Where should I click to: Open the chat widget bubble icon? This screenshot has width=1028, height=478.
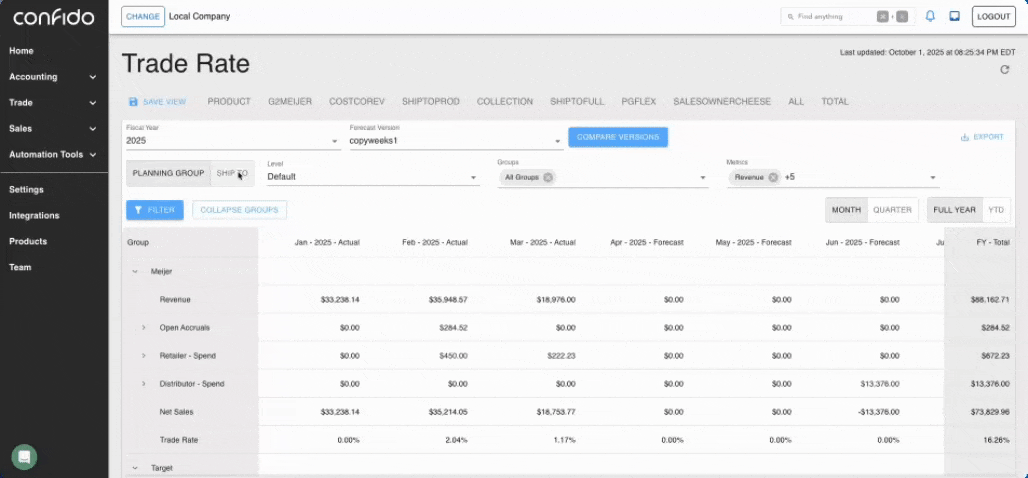[24, 457]
